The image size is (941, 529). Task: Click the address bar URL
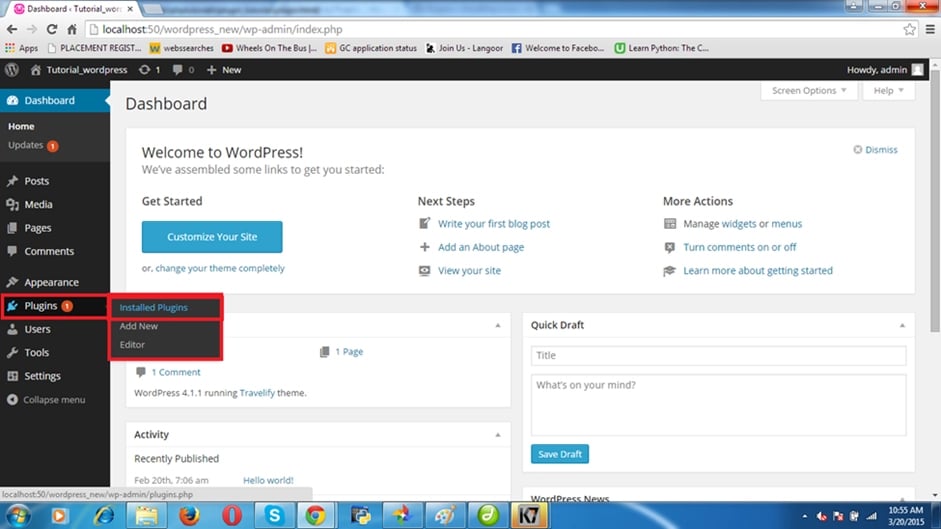click(222, 29)
